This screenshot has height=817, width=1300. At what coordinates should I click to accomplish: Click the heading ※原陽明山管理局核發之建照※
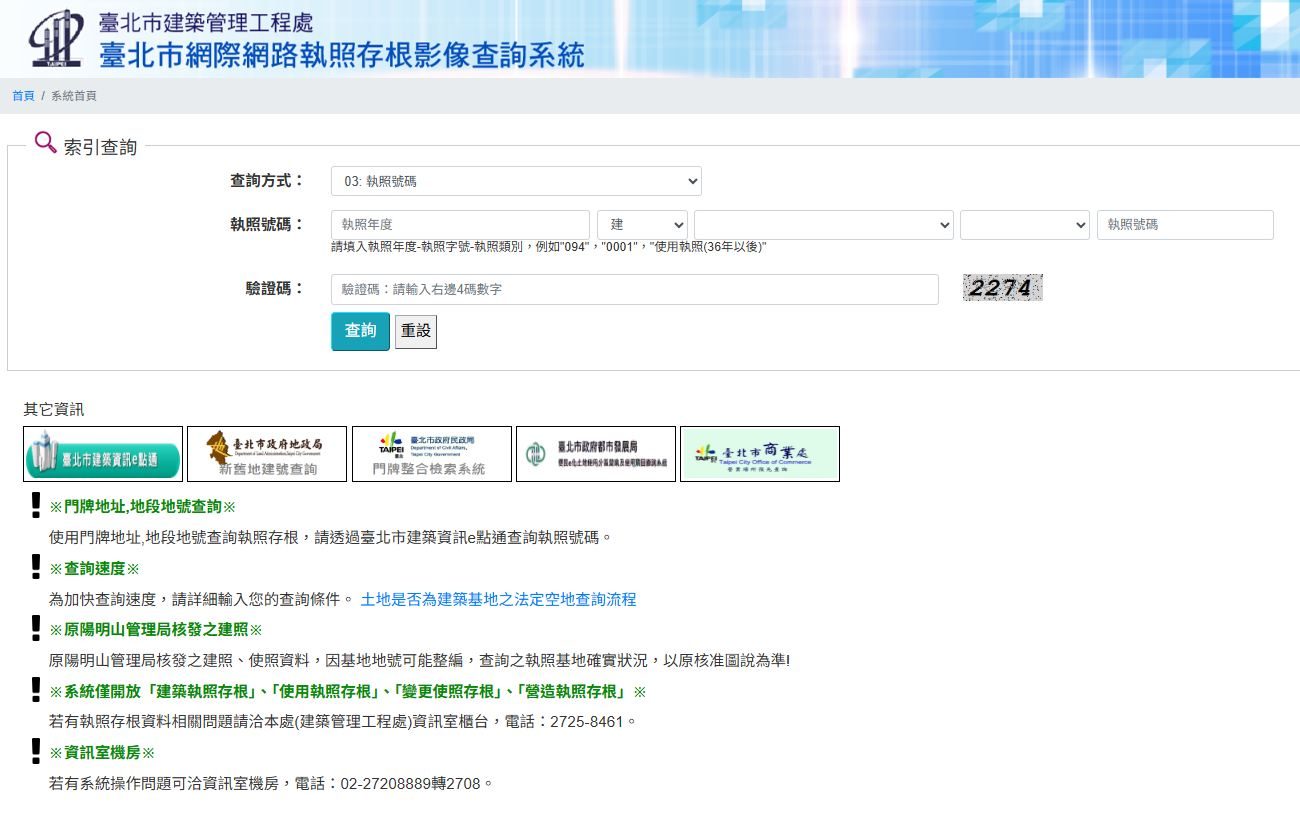155,630
